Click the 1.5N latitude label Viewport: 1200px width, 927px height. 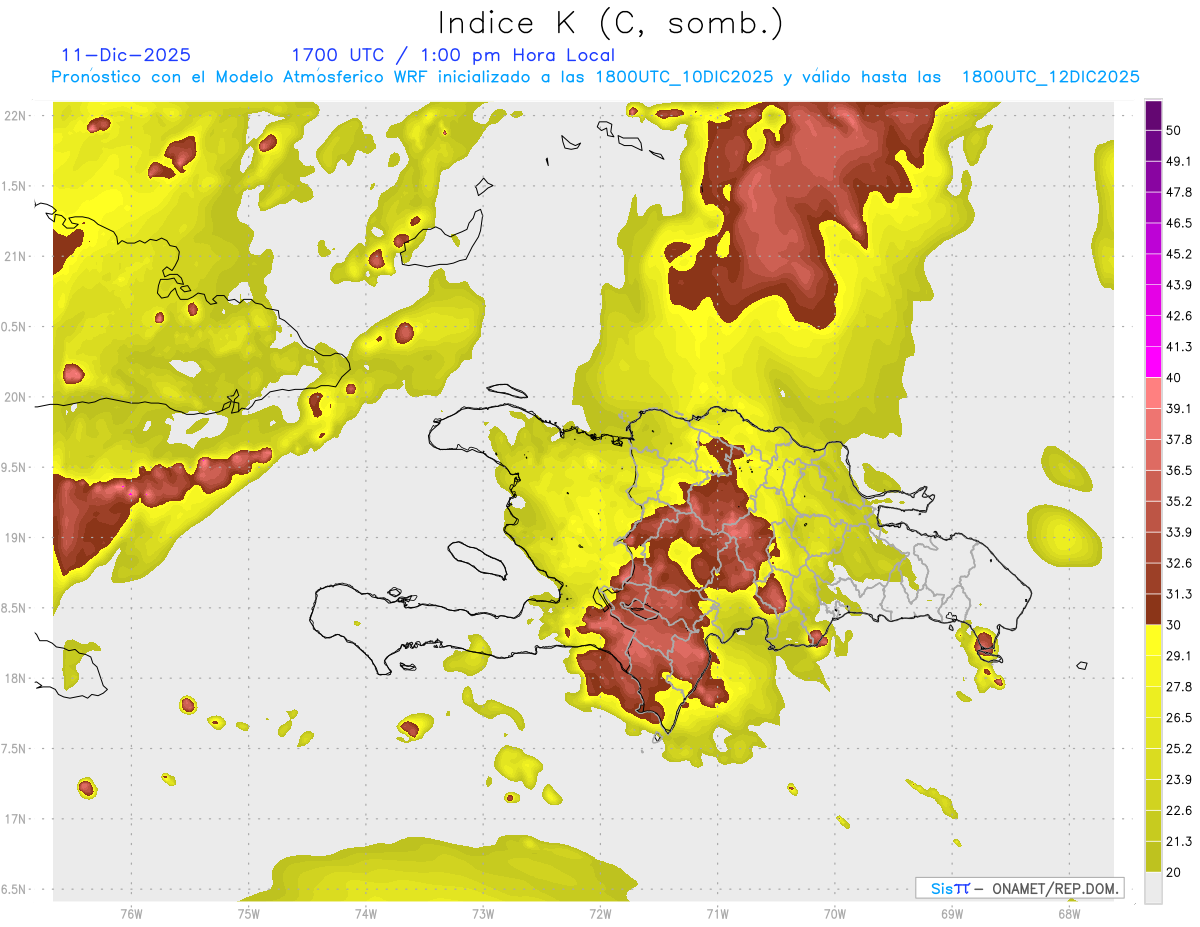tap(14, 186)
